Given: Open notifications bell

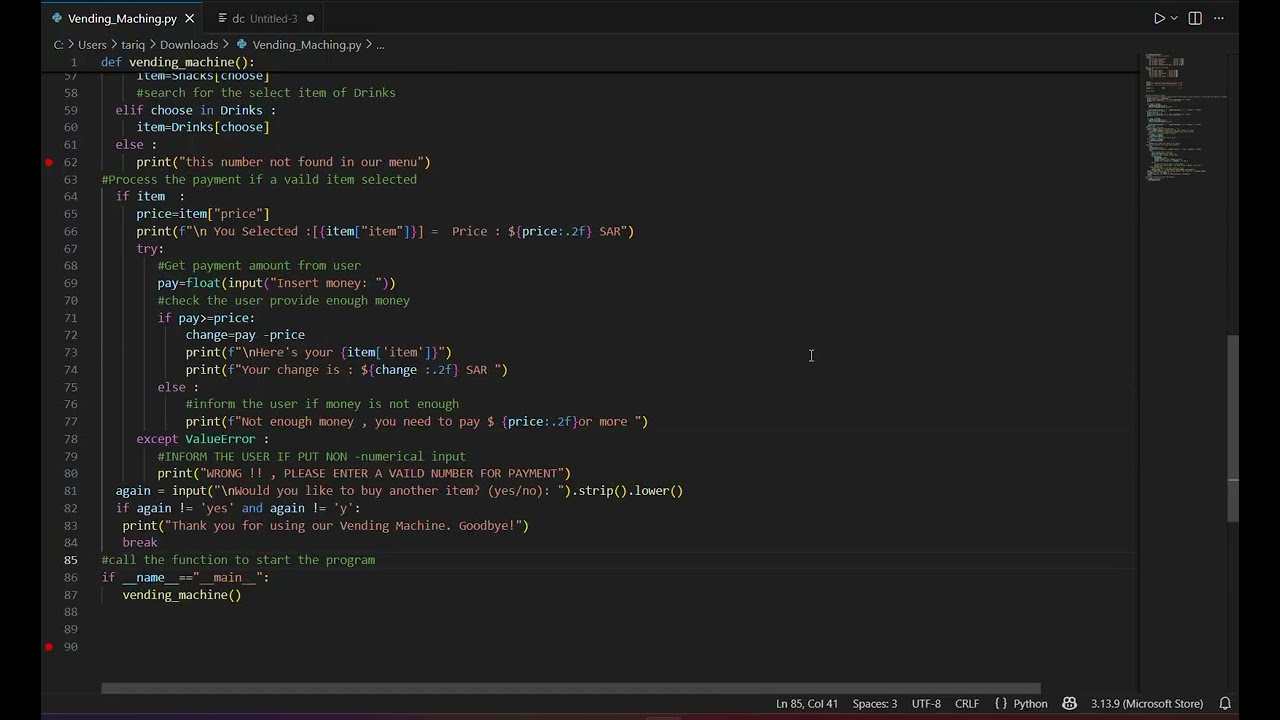Looking at the screenshot, I should (1224, 704).
